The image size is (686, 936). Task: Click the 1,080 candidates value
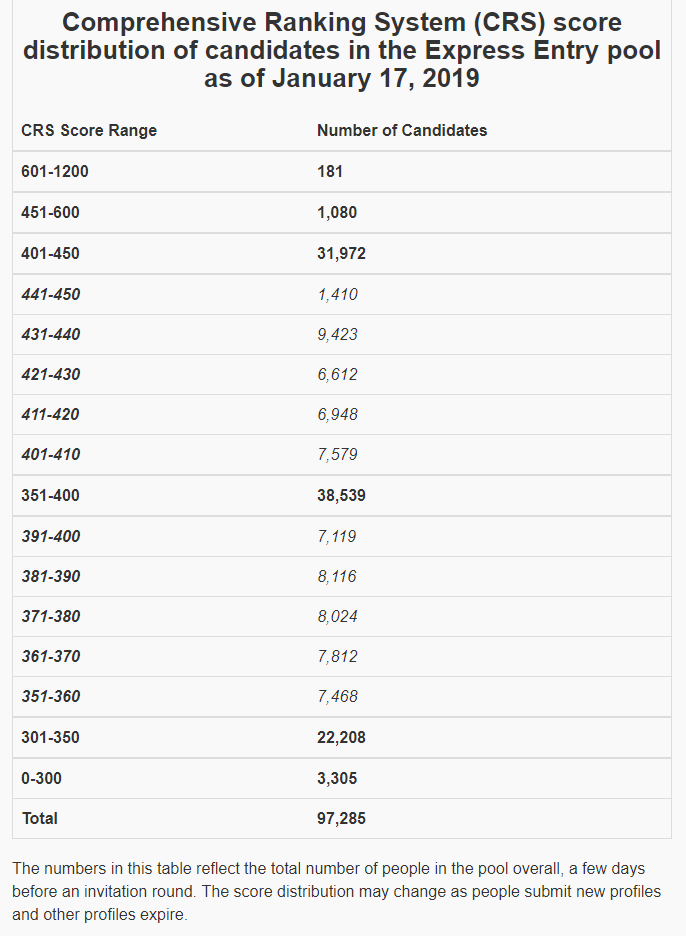pyautogui.click(x=337, y=213)
